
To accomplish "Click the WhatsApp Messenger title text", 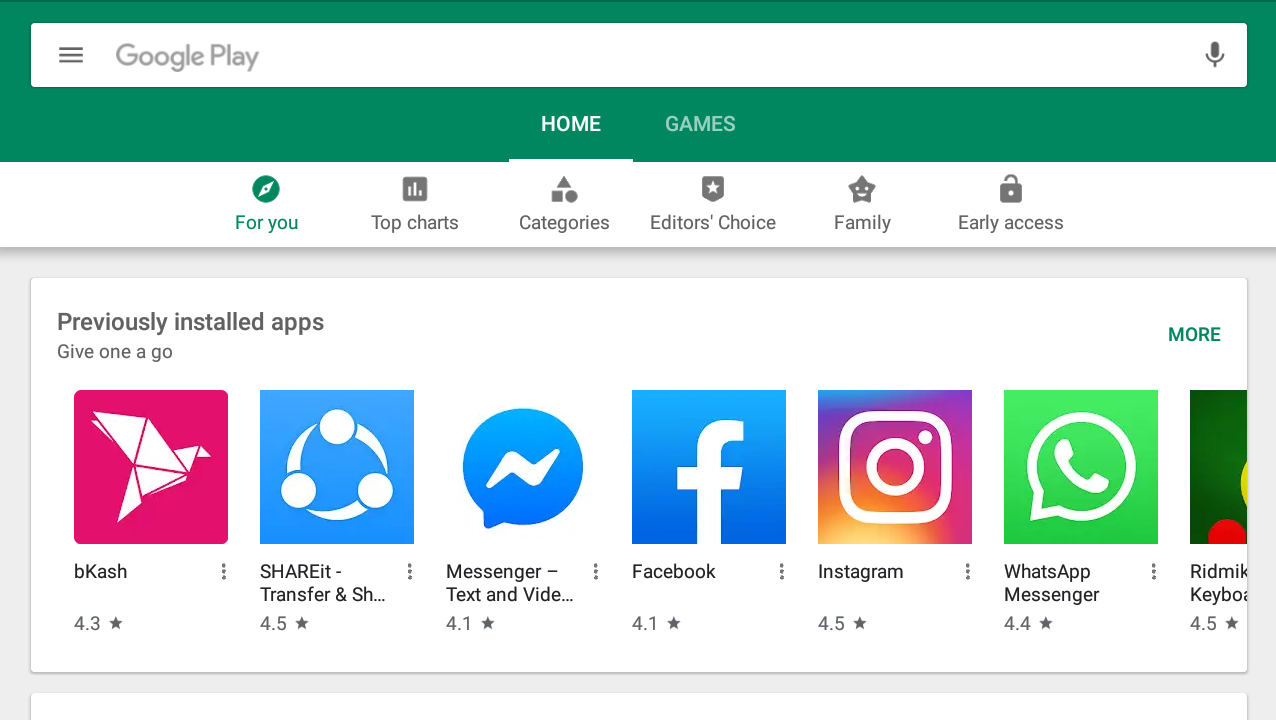I will [x=1052, y=583].
